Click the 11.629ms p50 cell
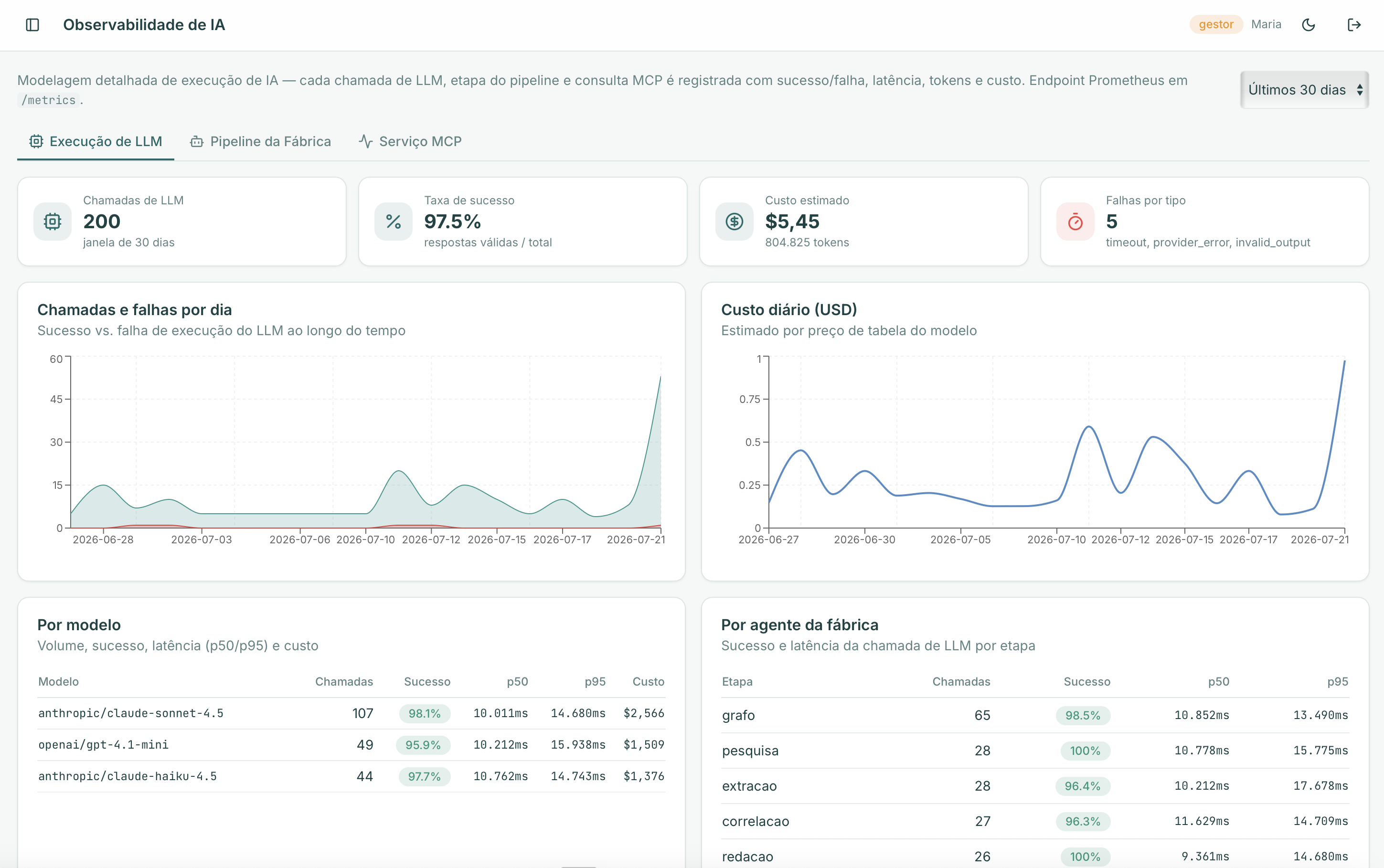The image size is (1384, 868). tap(1202, 822)
